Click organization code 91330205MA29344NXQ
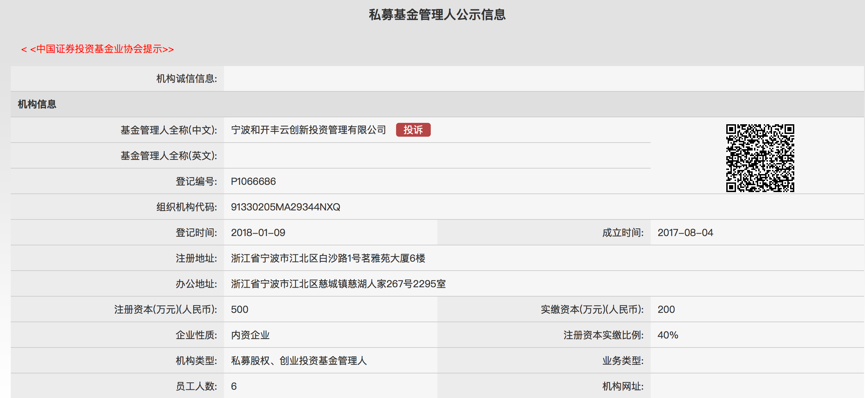 pos(286,207)
